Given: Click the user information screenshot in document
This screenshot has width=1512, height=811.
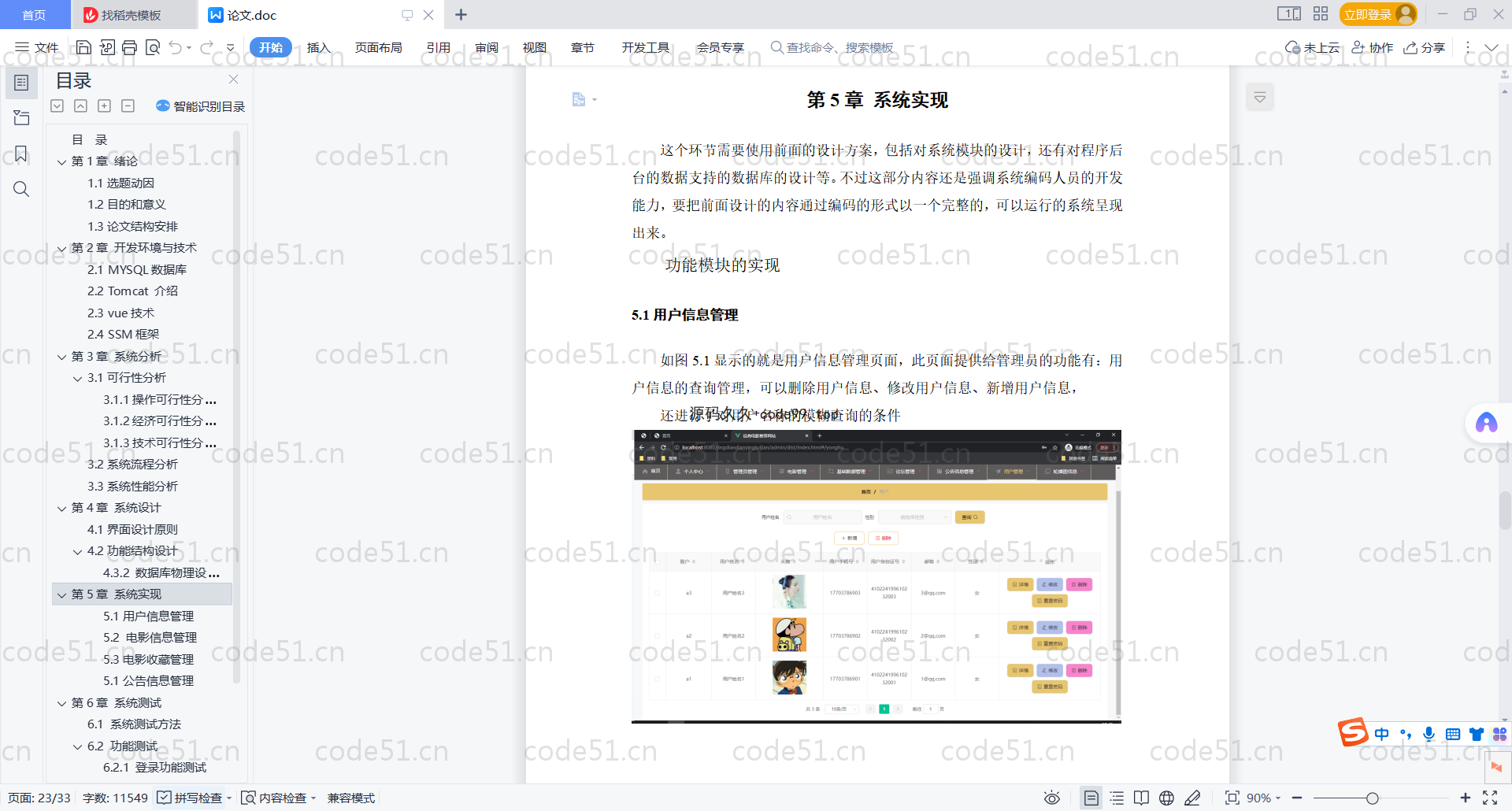Looking at the screenshot, I should (876, 576).
